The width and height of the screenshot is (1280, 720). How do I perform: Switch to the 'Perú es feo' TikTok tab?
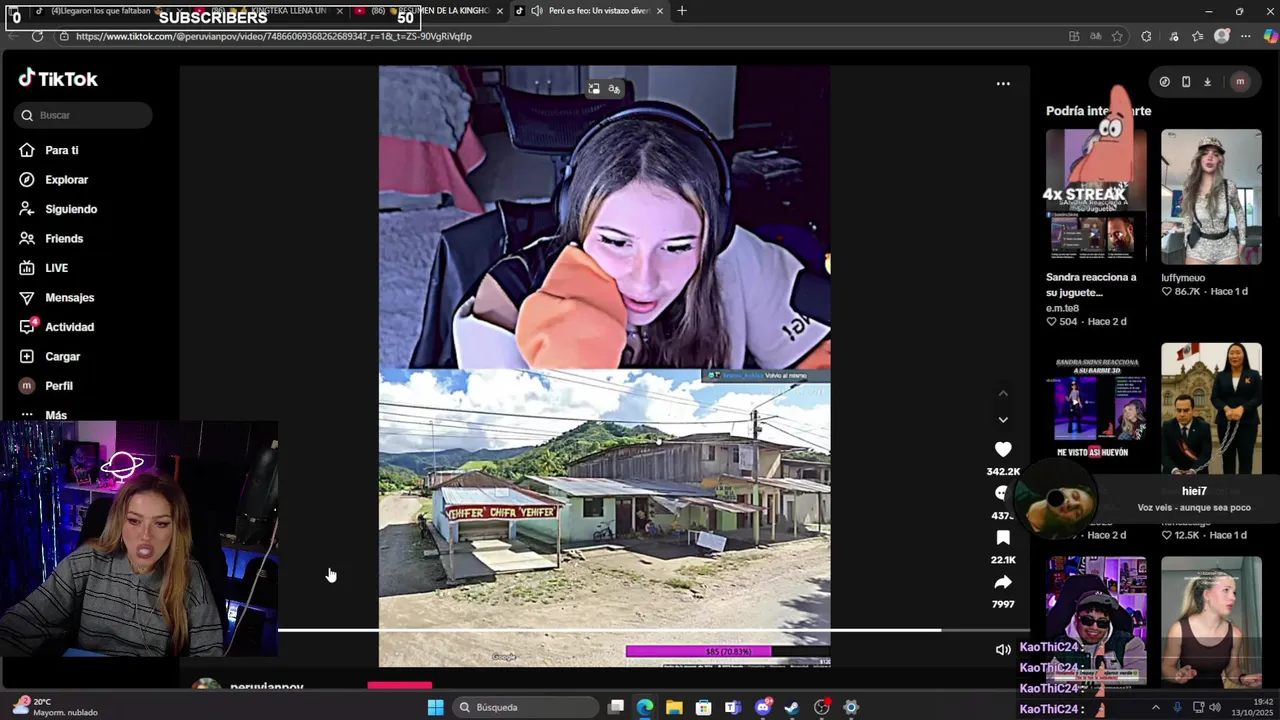click(590, 11)
